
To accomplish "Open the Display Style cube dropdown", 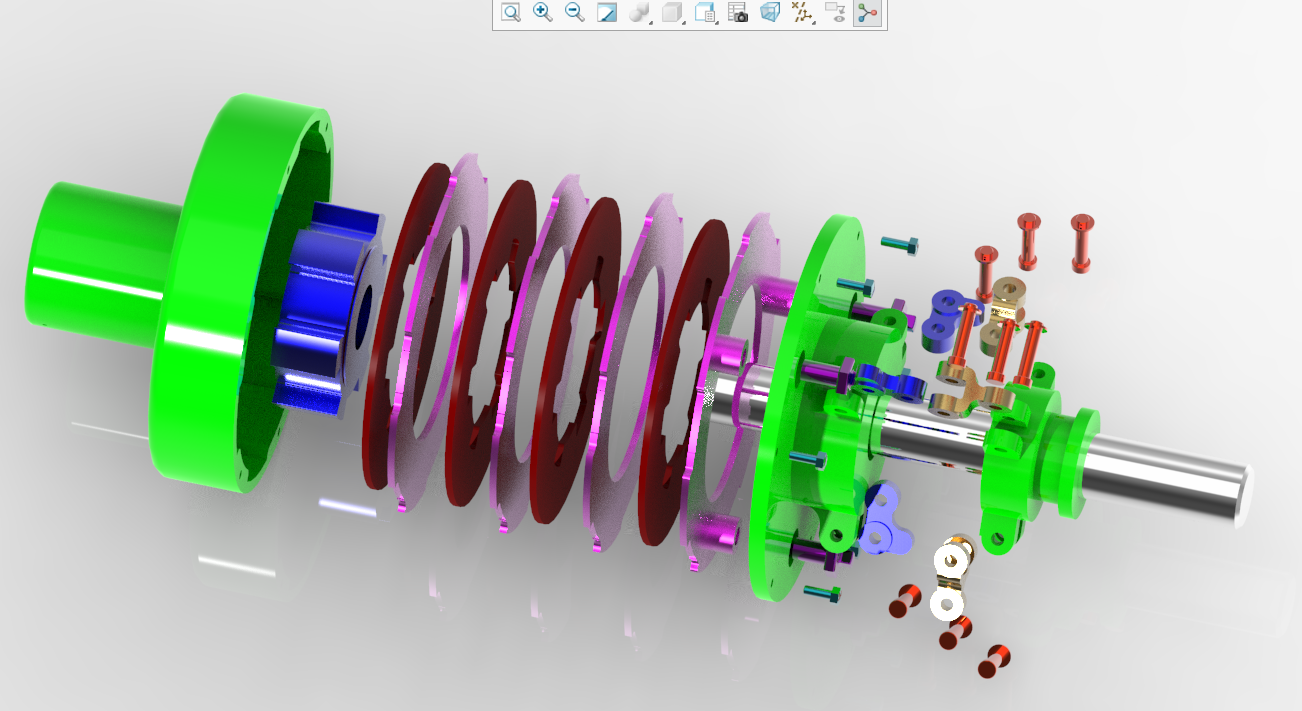I will [673, 13].
